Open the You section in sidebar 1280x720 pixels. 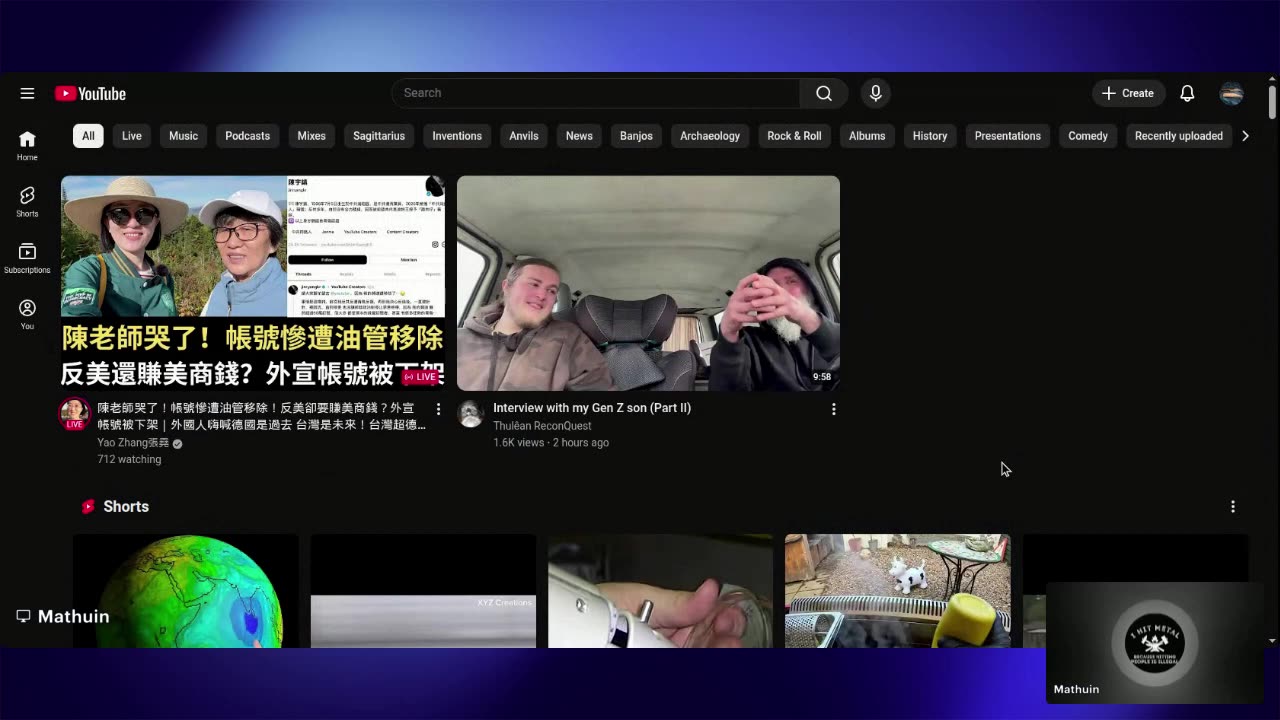coord(27,314)
